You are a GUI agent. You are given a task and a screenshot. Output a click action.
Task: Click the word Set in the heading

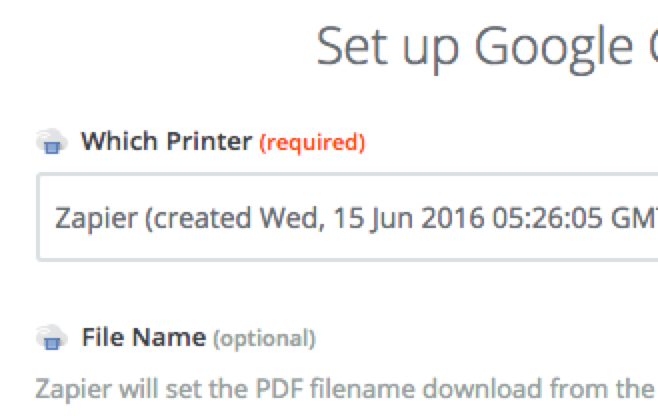(352, 47)
